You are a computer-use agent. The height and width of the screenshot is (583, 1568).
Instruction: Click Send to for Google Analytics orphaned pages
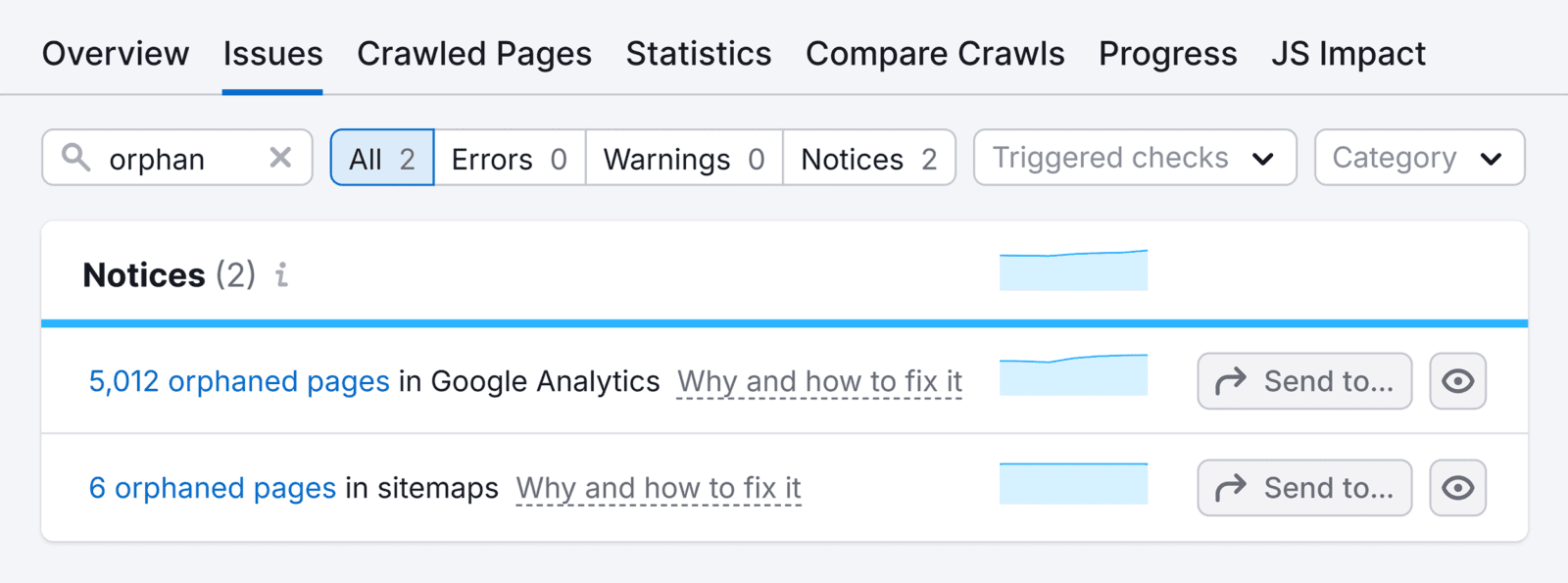coord(1304,381)
